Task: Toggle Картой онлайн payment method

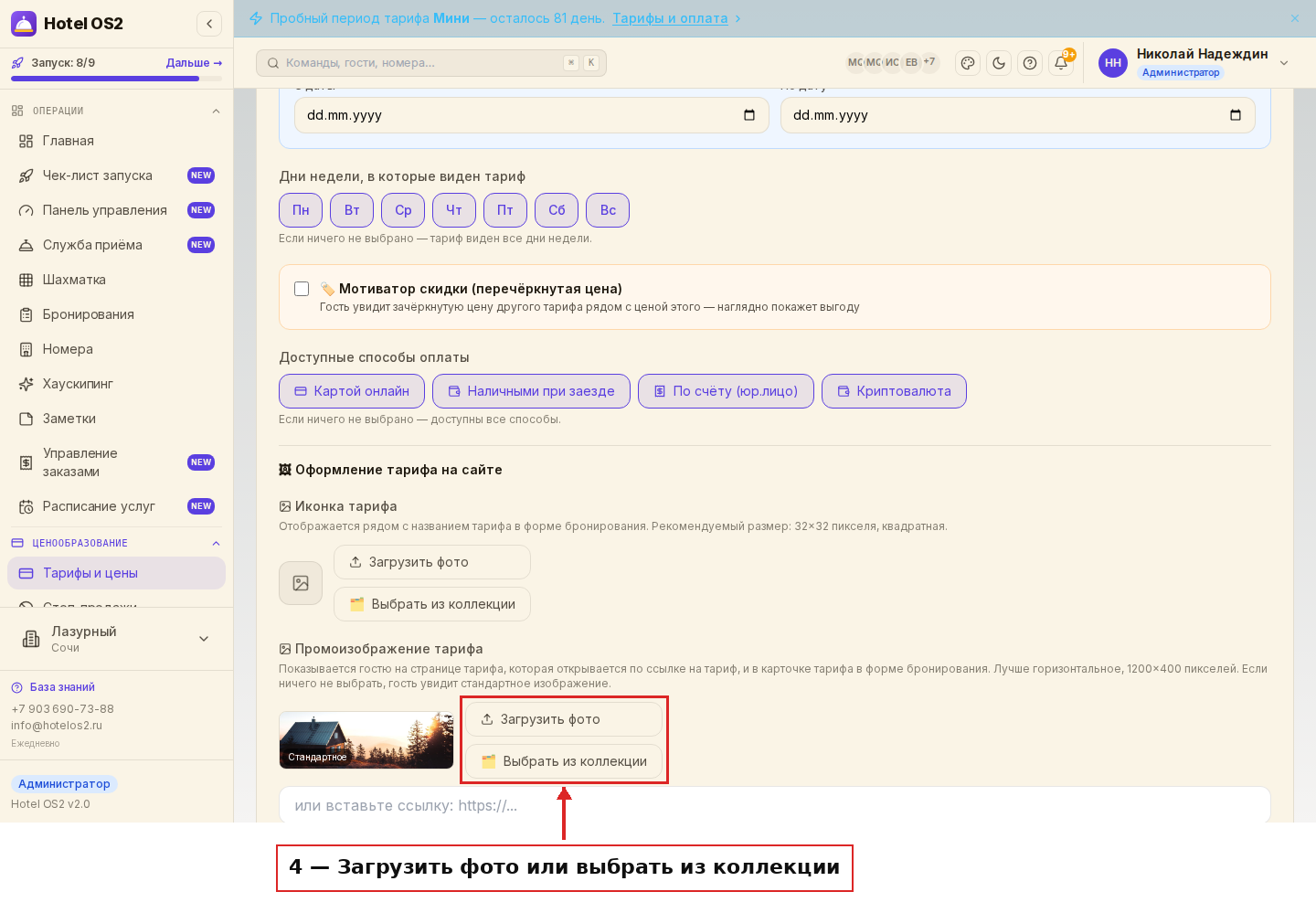Action: (x=352, y=391)
